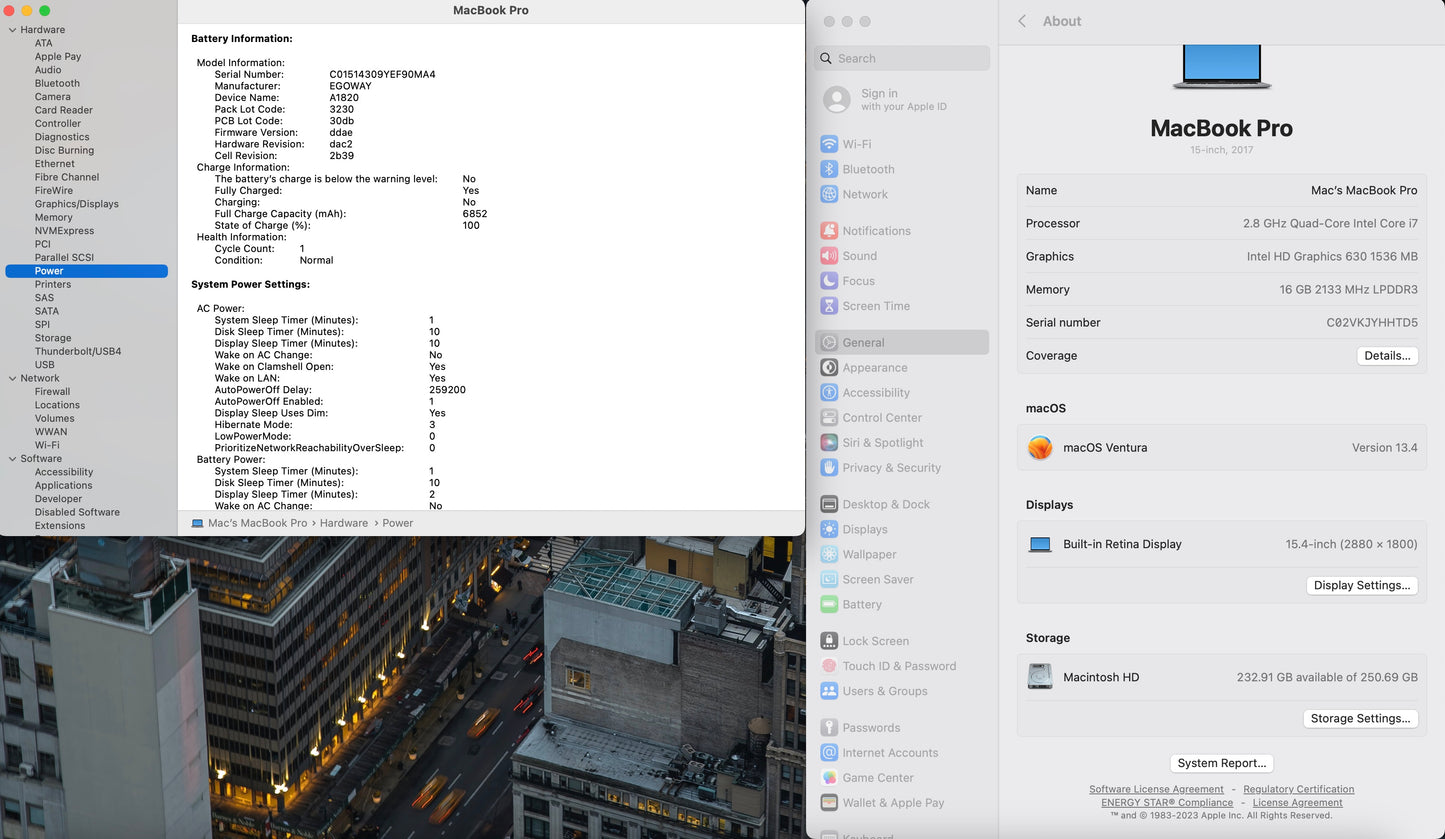The width and height of the screenshot is (1445, 839).
Task: Click the System Report button
Action: [x=1221, y=763]
